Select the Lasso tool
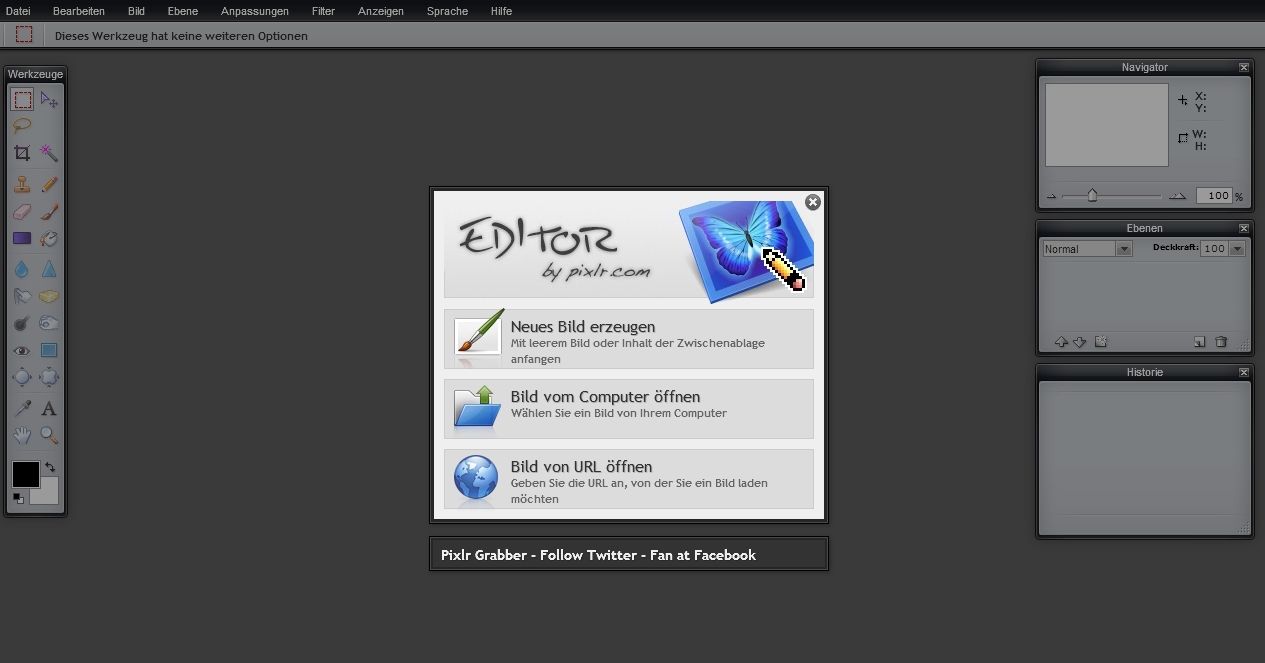This screenshot has height=663, width=1265. 22,126
